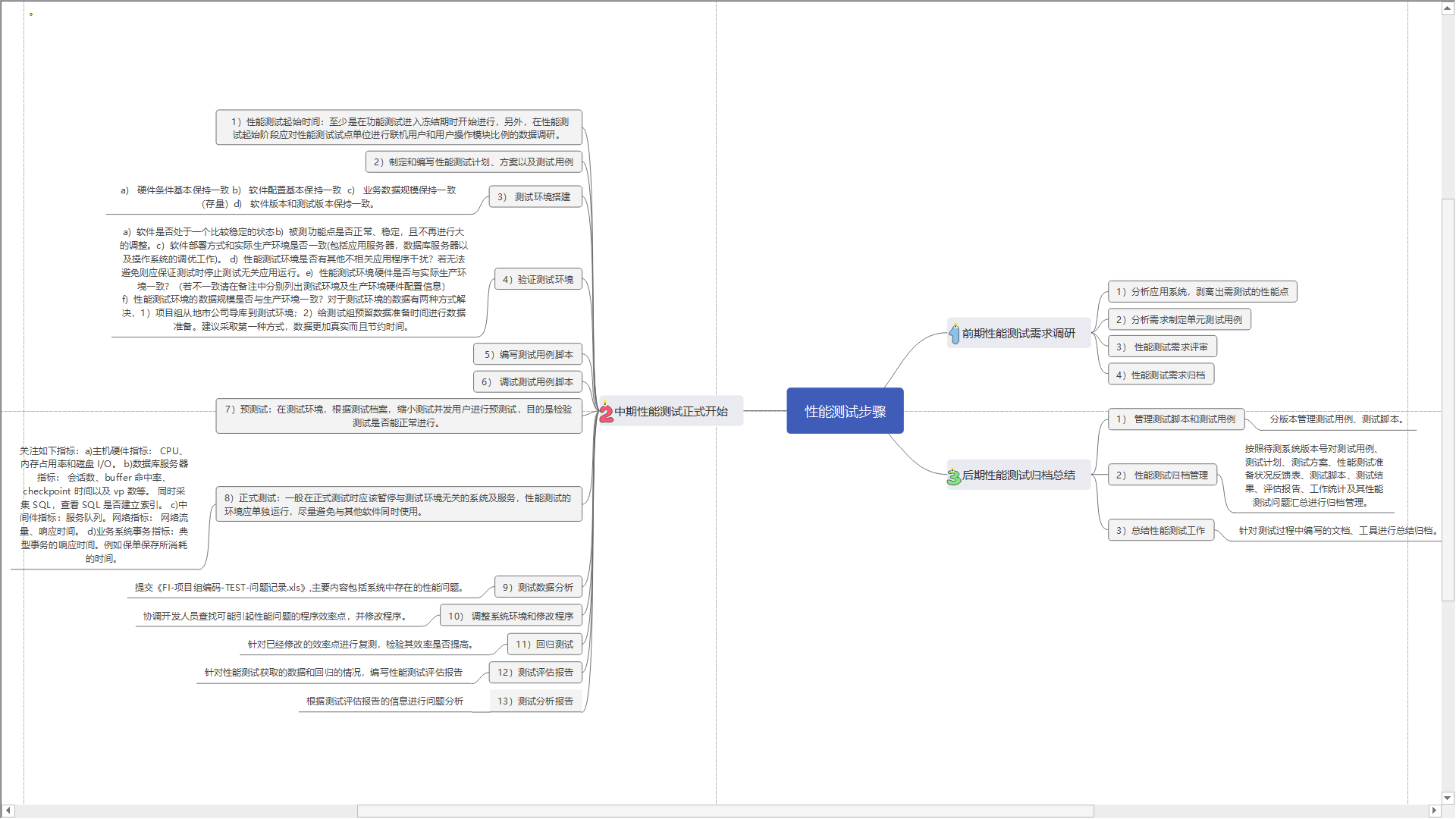Viewport: 1456px width, 819px height.
Task: Click the priority 2 marker icon
Action: click(x=606, y=413)
